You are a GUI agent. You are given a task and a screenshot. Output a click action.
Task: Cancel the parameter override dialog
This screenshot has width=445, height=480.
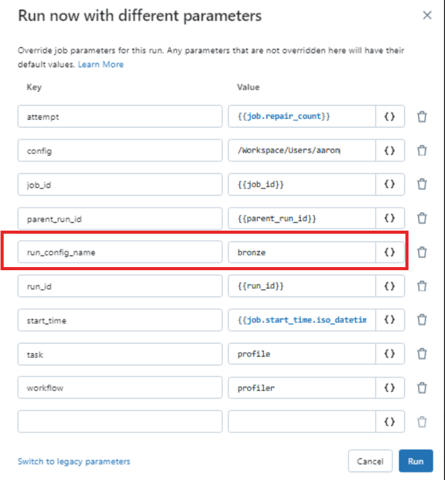[370, 461]
